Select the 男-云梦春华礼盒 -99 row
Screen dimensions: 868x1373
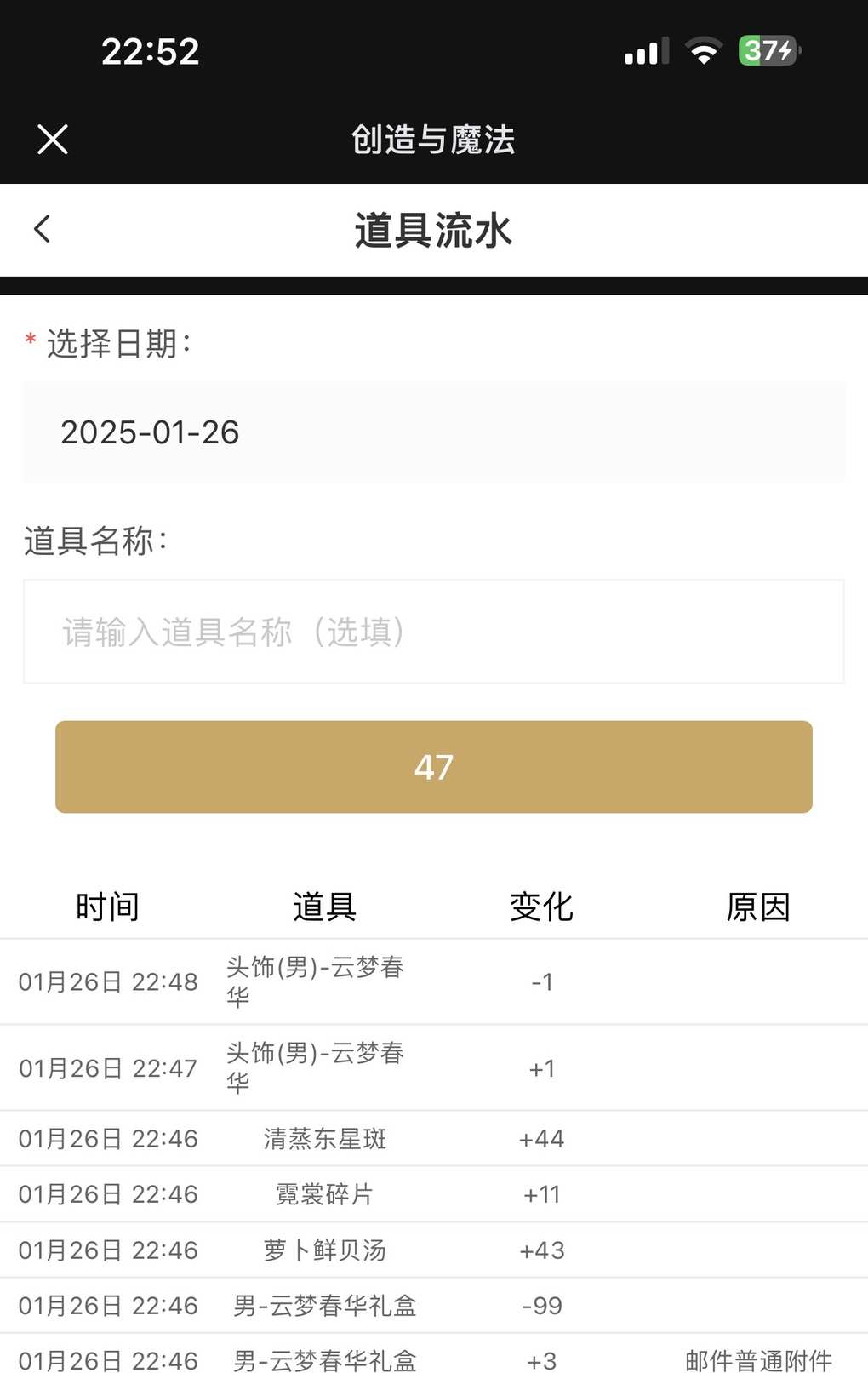(434, 1306)
